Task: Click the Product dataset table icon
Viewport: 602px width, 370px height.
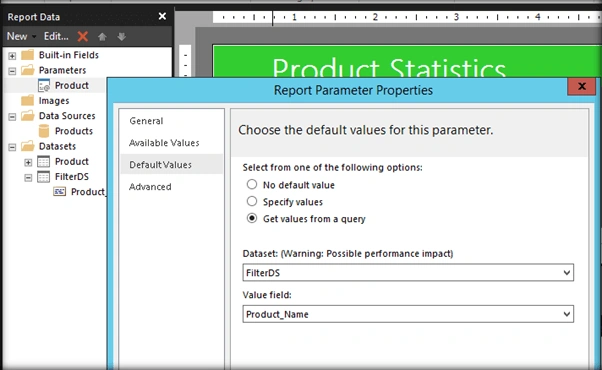Action: click(x=43, y=162)
